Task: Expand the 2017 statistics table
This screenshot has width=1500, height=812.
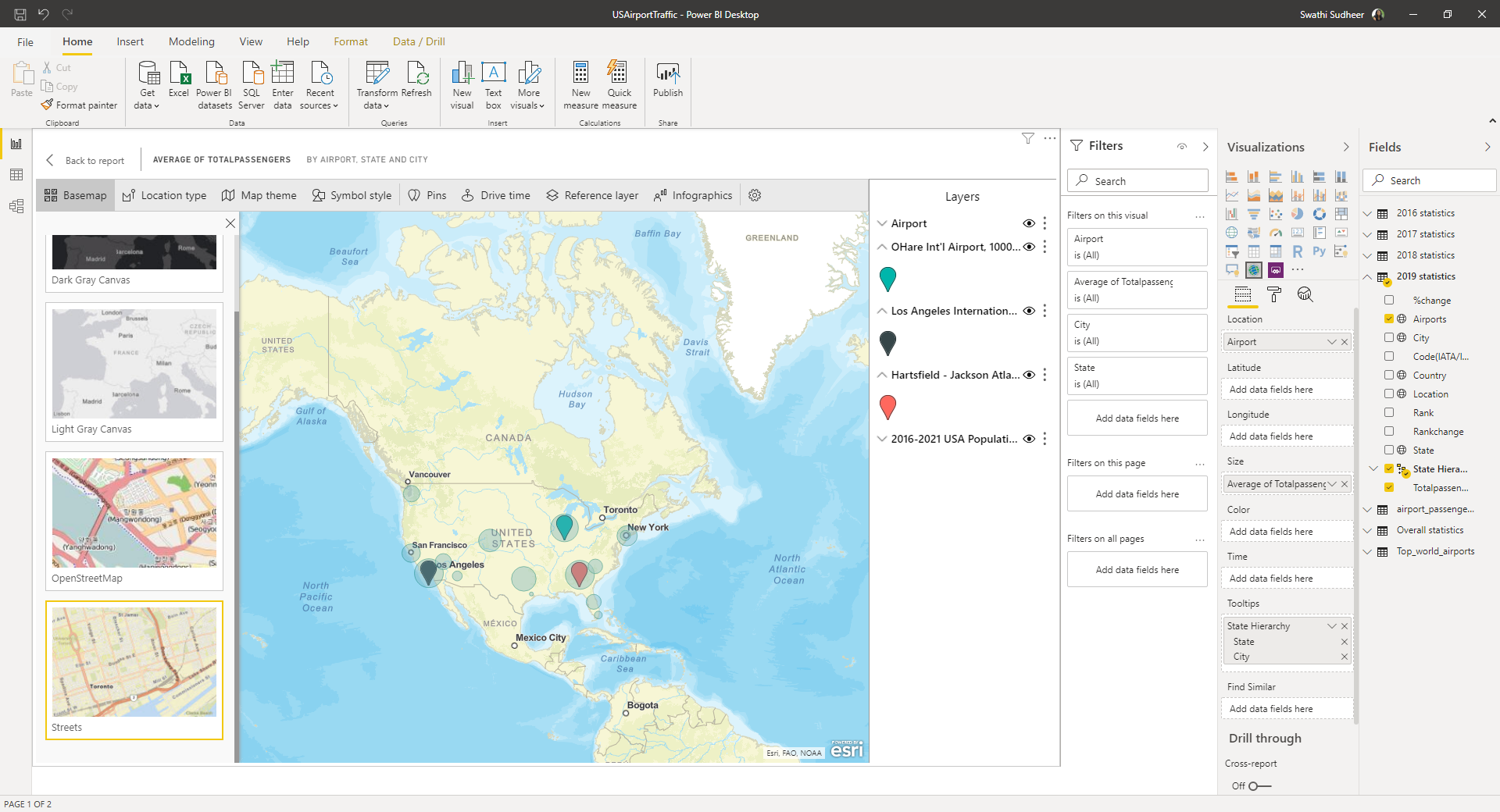Action: pos(1368,234)
